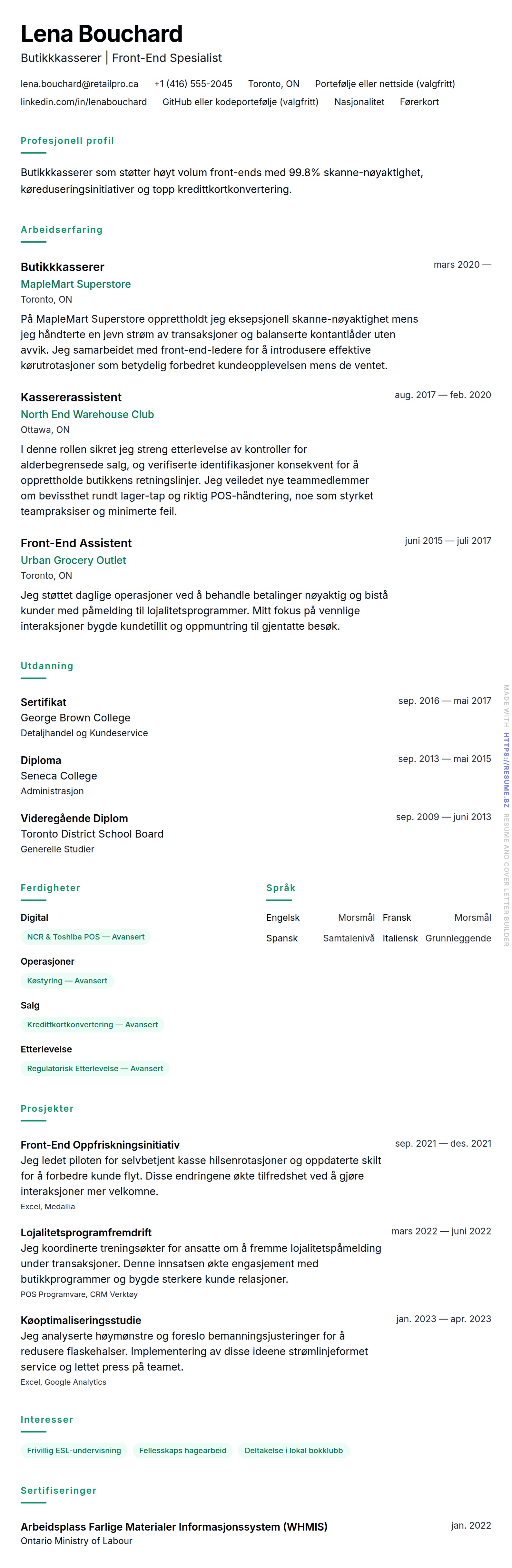
Task: Click the Regulatorisk Etterlevelse skill tag
Action: tap(95, 1068)
